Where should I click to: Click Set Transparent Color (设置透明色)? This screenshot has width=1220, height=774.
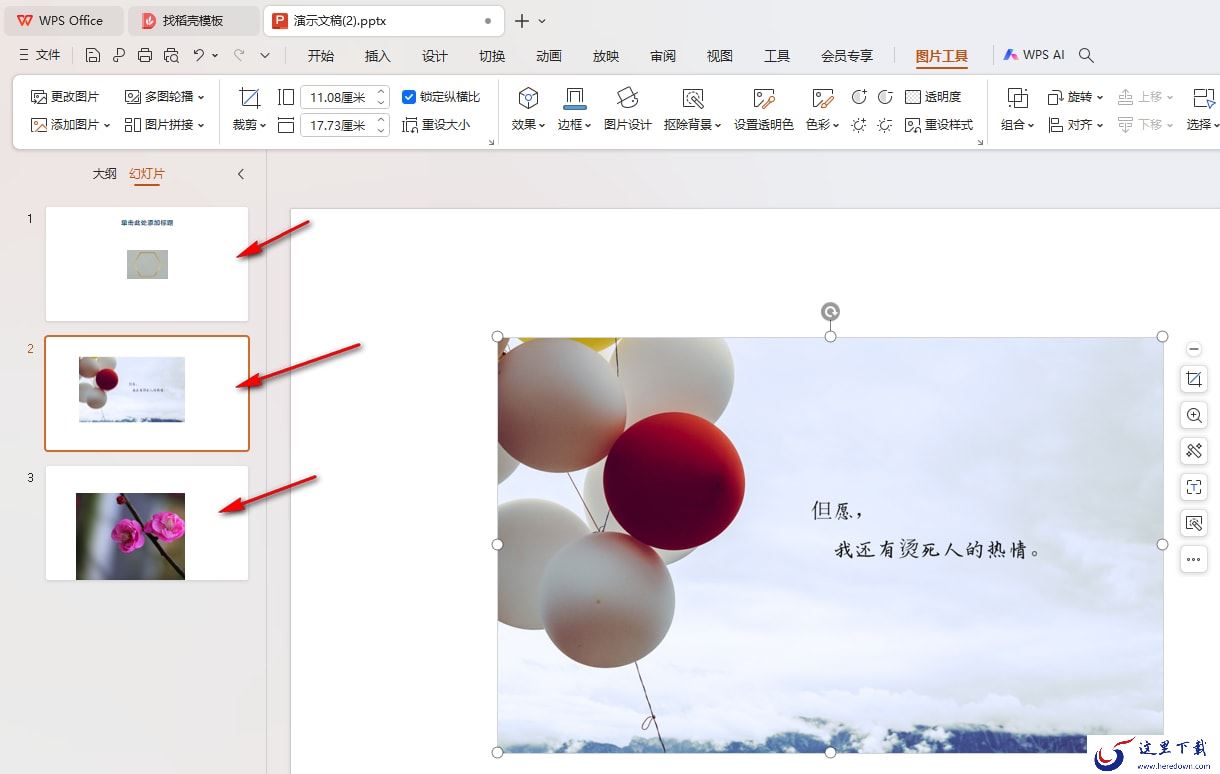[x=764, y=98]
